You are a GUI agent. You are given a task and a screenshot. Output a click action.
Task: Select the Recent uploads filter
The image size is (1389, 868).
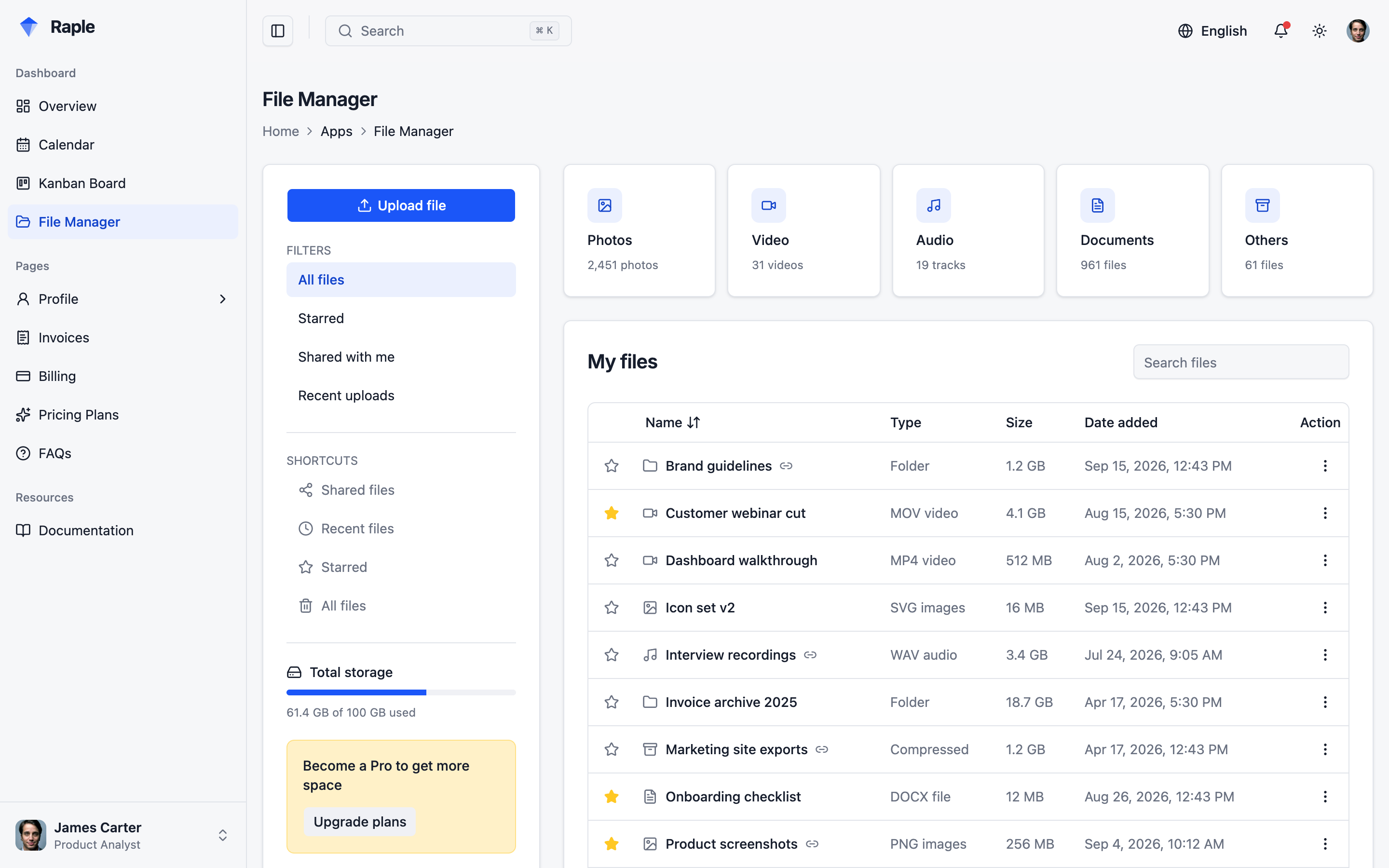coord(401,395)
